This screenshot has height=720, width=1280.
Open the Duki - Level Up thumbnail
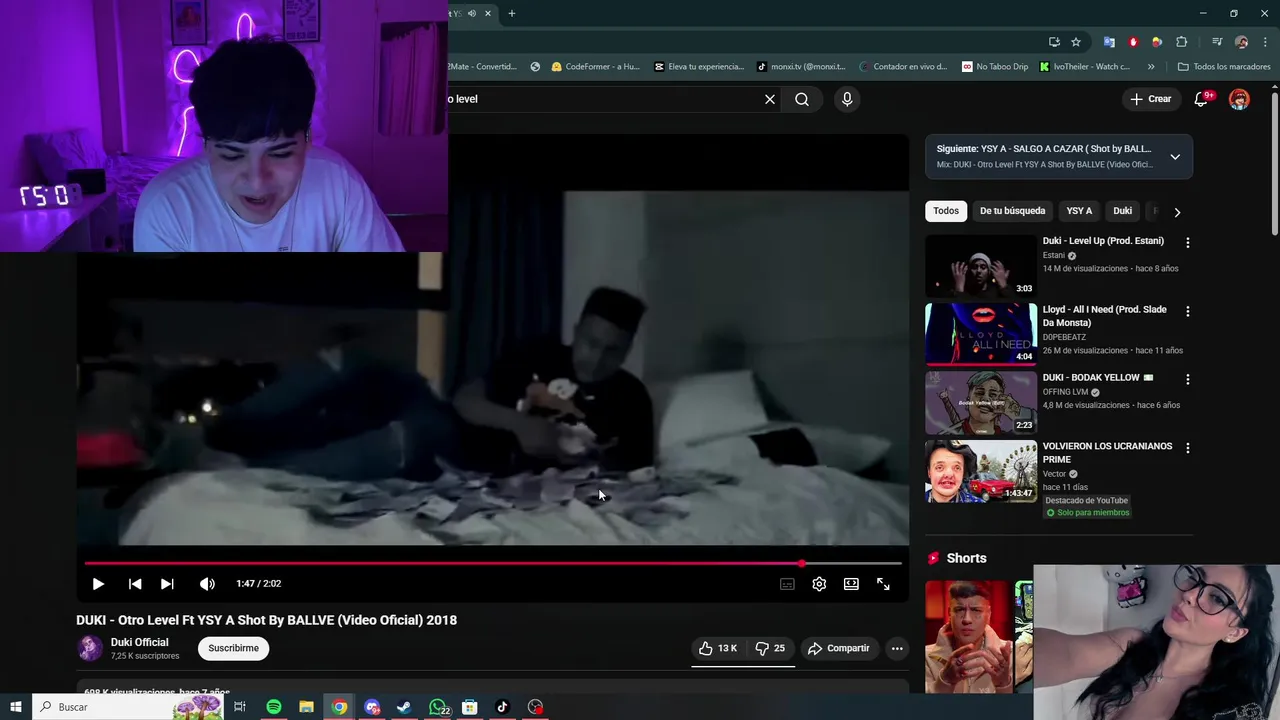tap(981, 265)
